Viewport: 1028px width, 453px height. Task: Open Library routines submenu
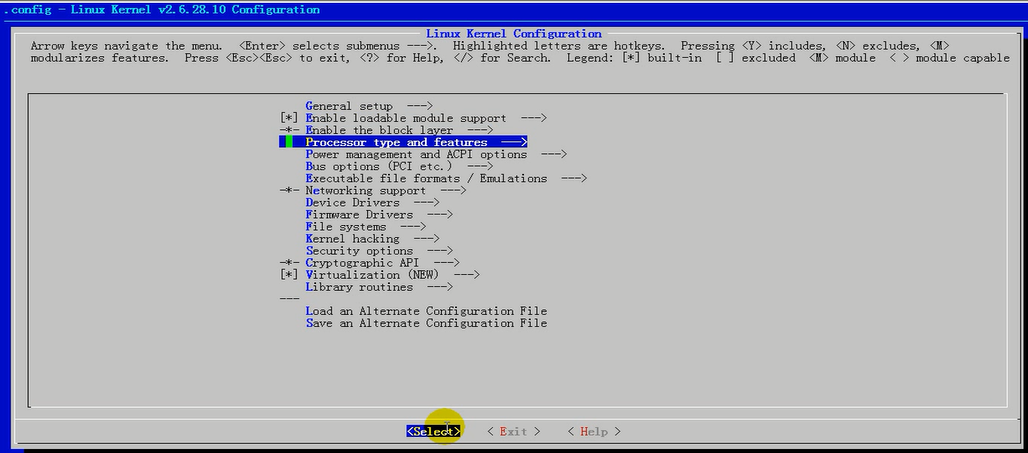pos(379,287)
